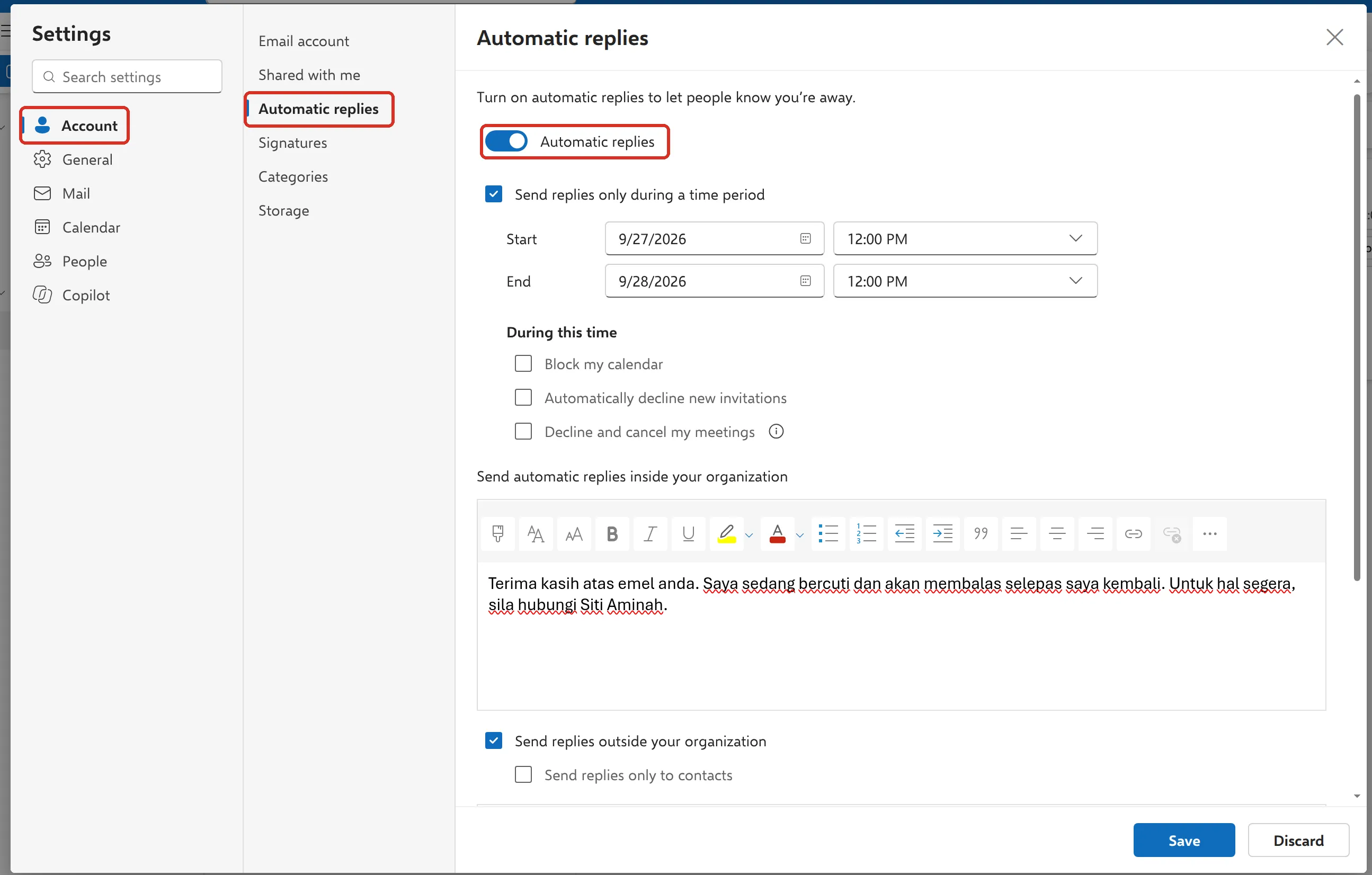Open Calendar settings category
This screenshot has height=875, width=1372.
click(91, 227)
